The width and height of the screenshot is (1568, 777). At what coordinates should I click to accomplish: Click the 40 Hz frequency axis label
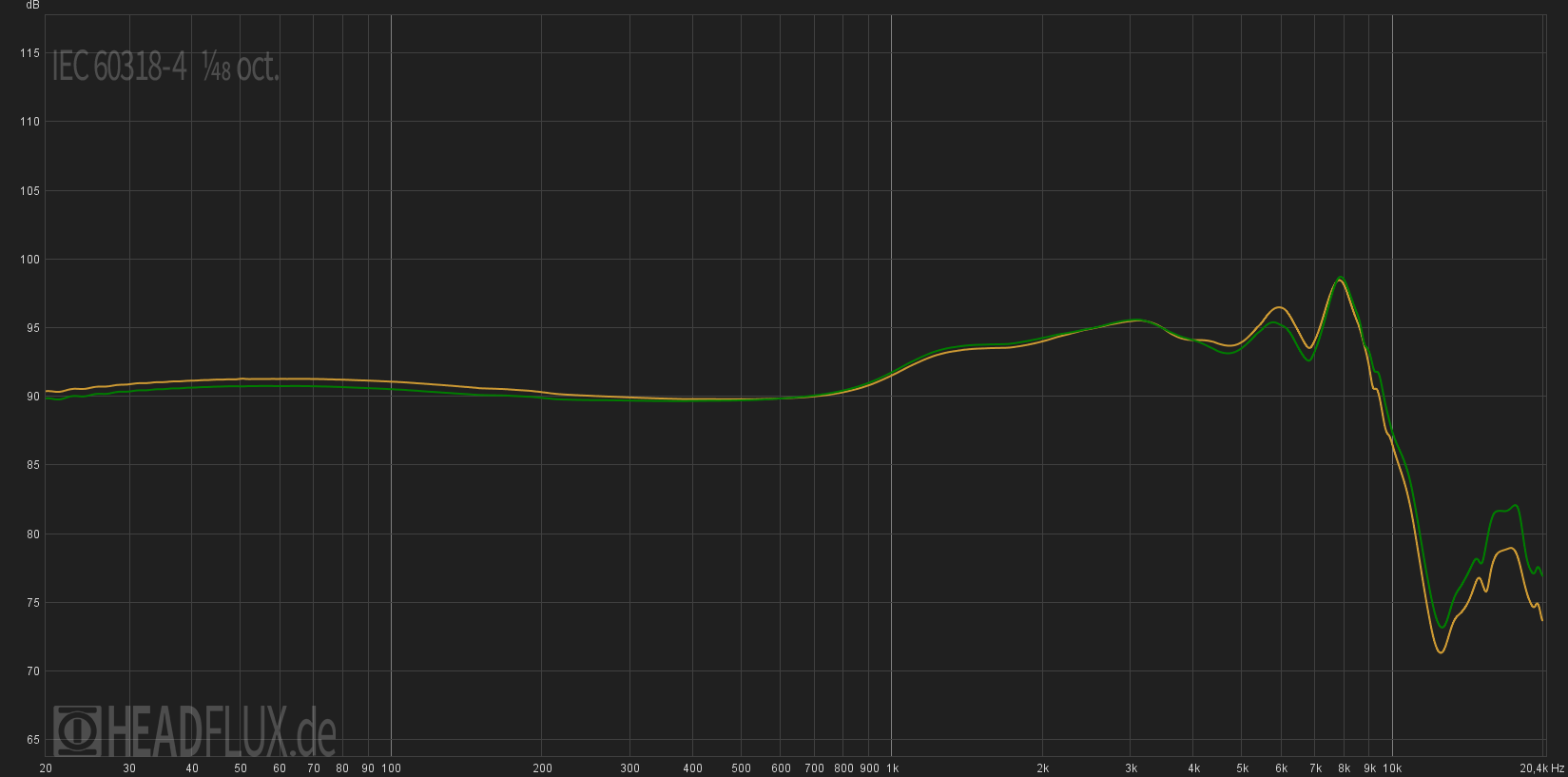(192, 768)
